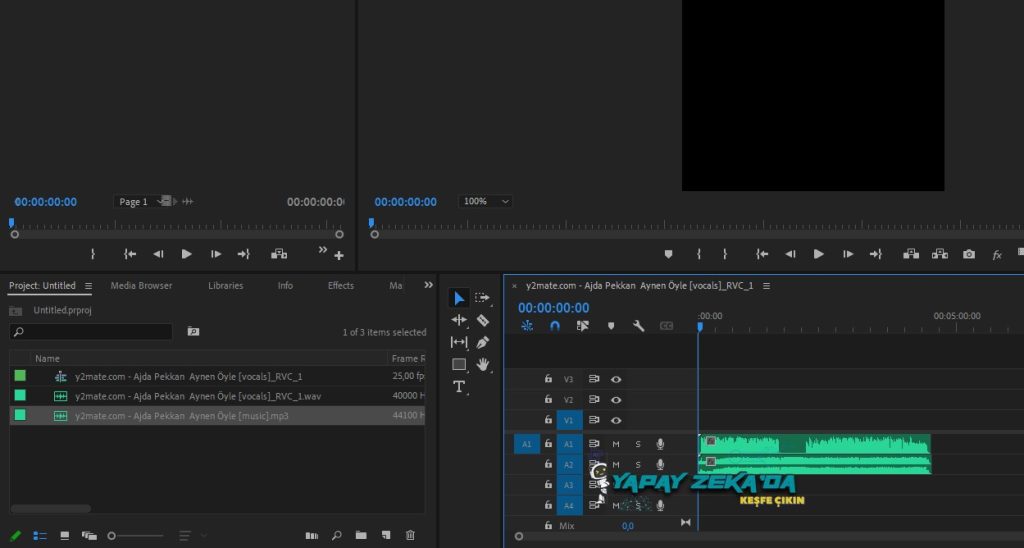
Task: Click Extract button in Program monitor
Action: [x=940, y=254]
